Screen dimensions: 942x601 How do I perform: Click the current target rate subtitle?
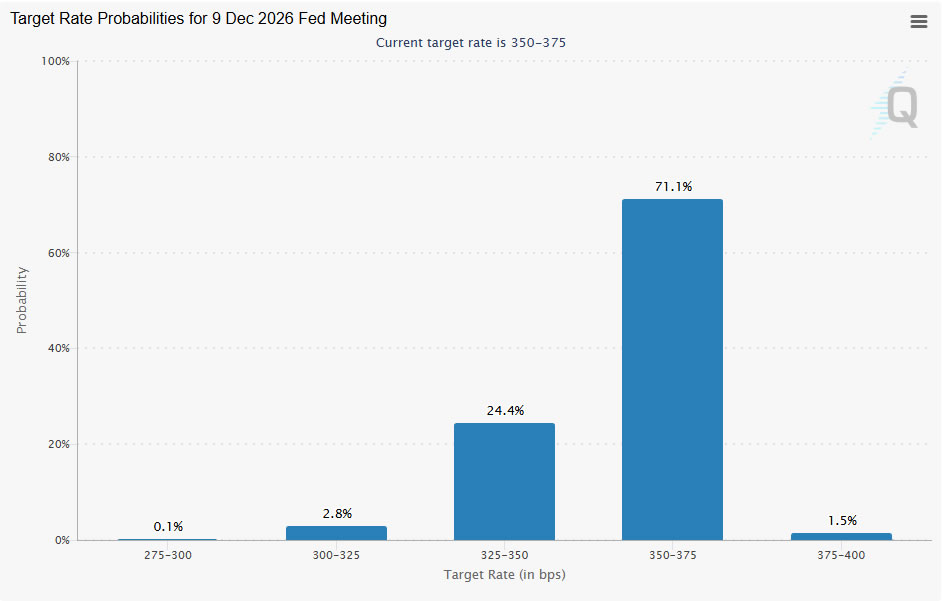[x=471, y=43]
